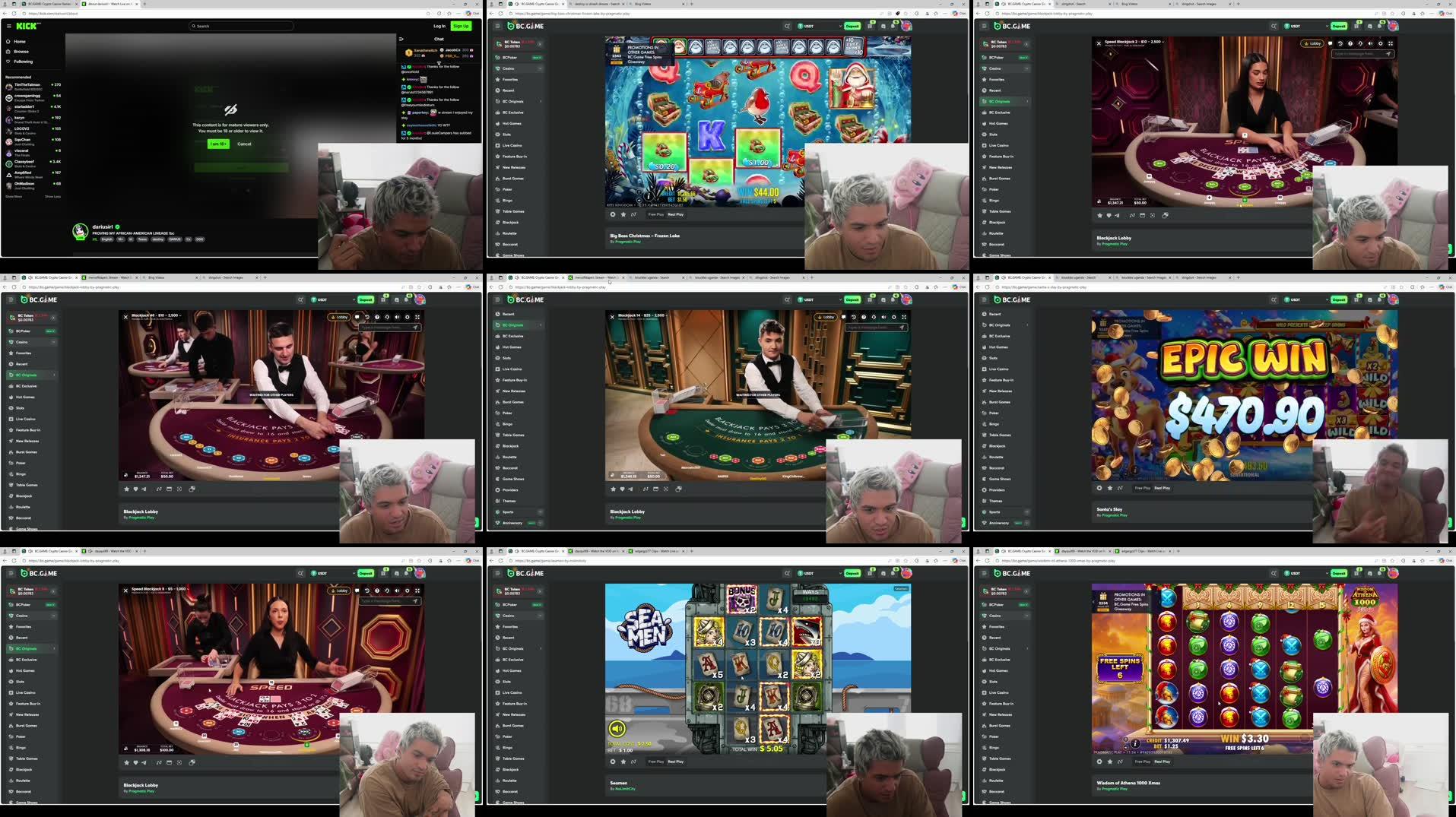Screen dimensions: 1456x817
Task: Mute the Speed Blackjack game audio
Action: [x=398, y=591]
